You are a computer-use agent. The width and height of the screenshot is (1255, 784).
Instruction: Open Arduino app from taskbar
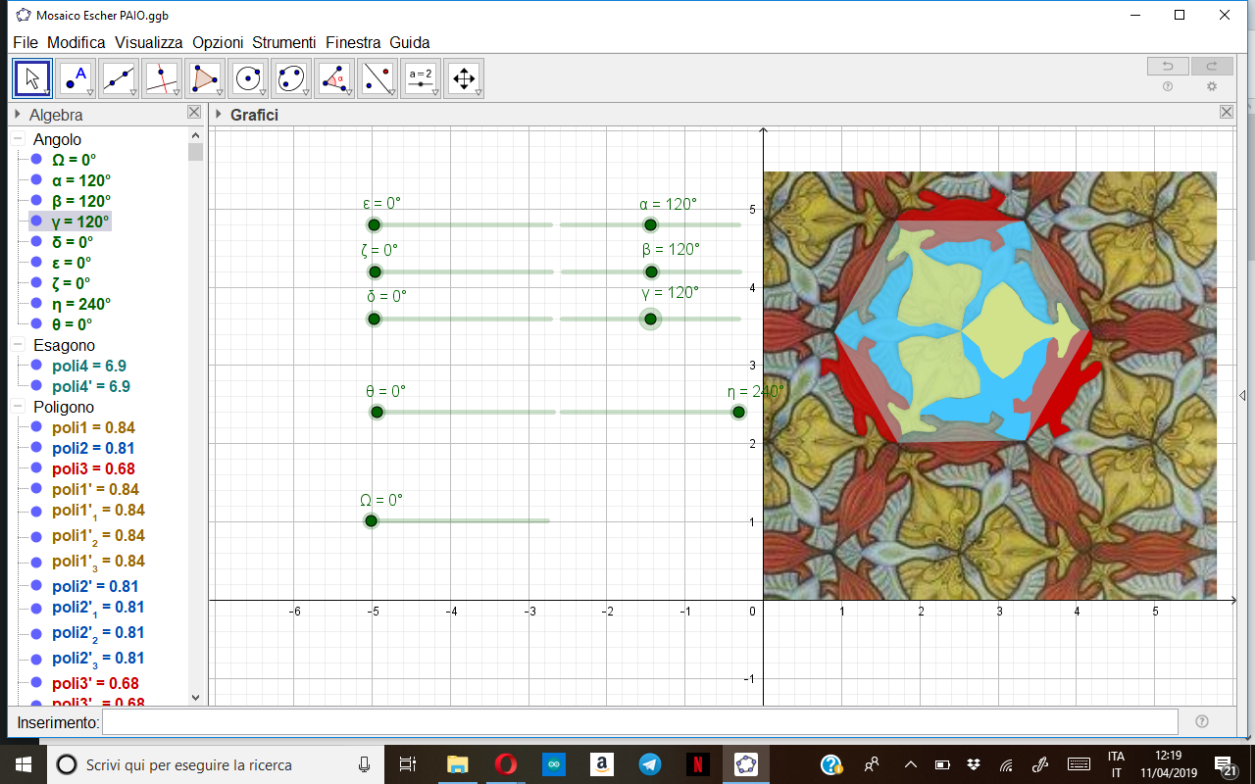[x=553, y=765]
